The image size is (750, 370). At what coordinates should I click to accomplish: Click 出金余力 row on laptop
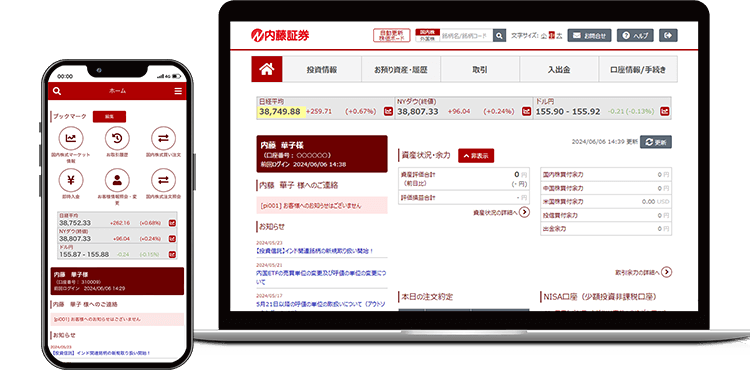click(x=606, y=229)
